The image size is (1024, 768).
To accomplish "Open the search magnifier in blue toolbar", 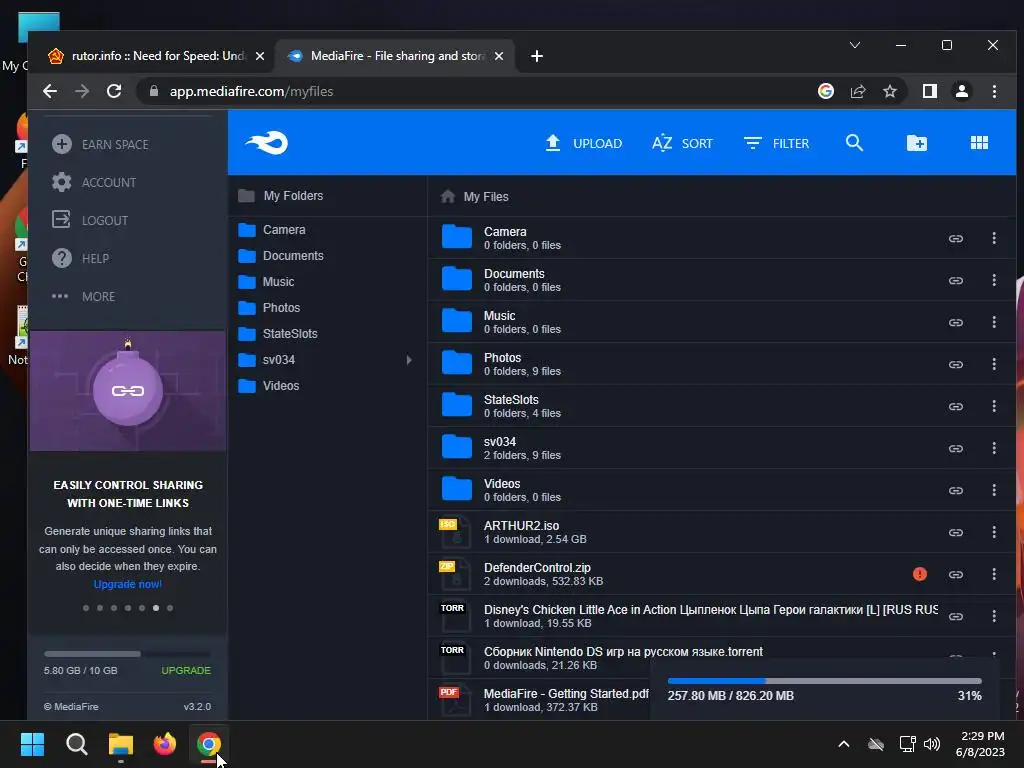I will [x=854, y=142].
